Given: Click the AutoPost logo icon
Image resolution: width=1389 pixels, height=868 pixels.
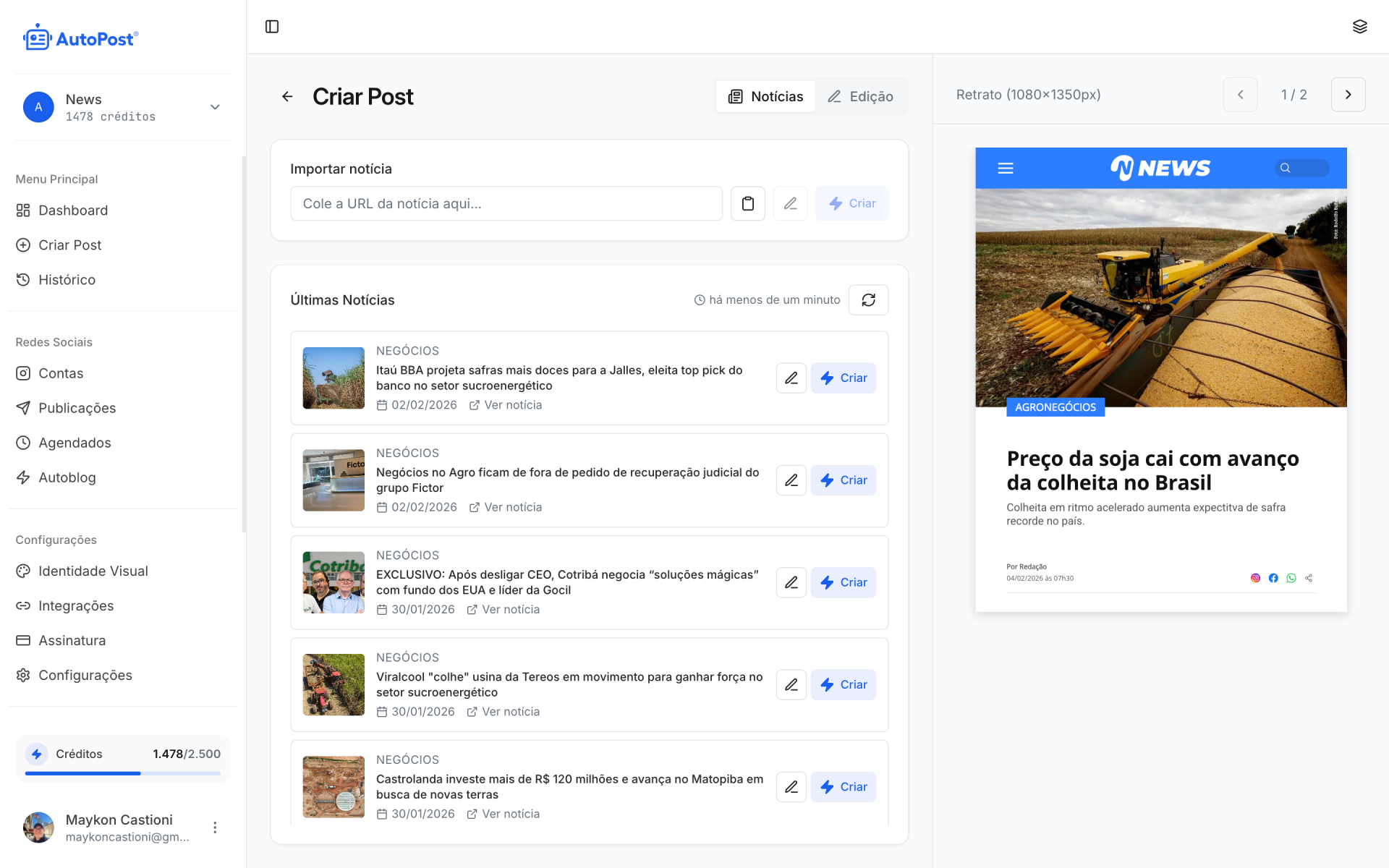Looking at the screenshot, I should (38, 37).
